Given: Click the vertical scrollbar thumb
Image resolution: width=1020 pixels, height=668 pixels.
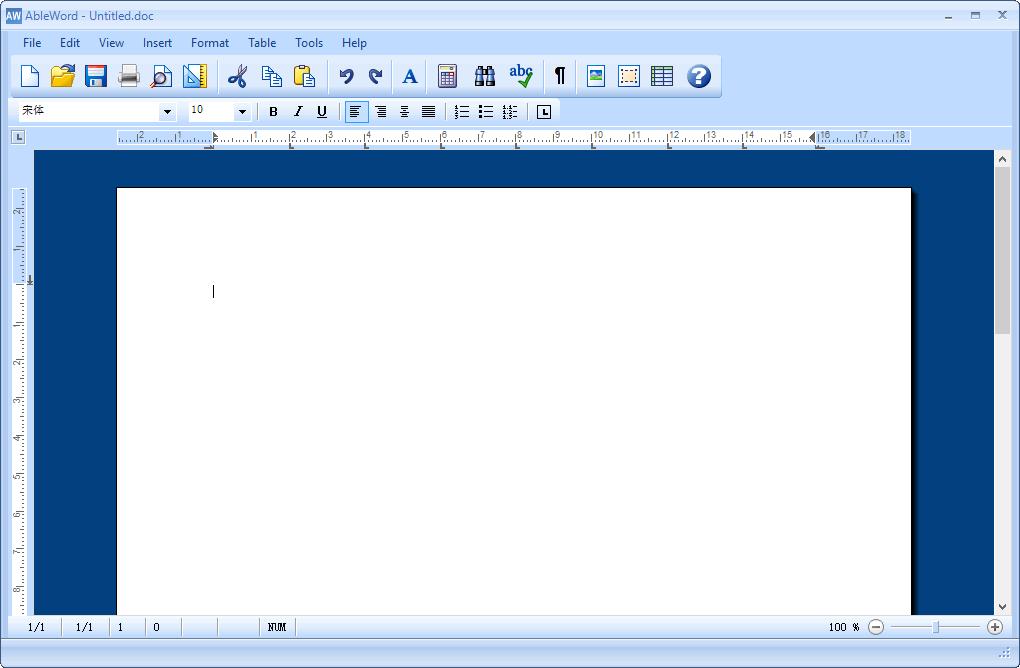Looking at the screenshot, I should (x=1002, y=252).
